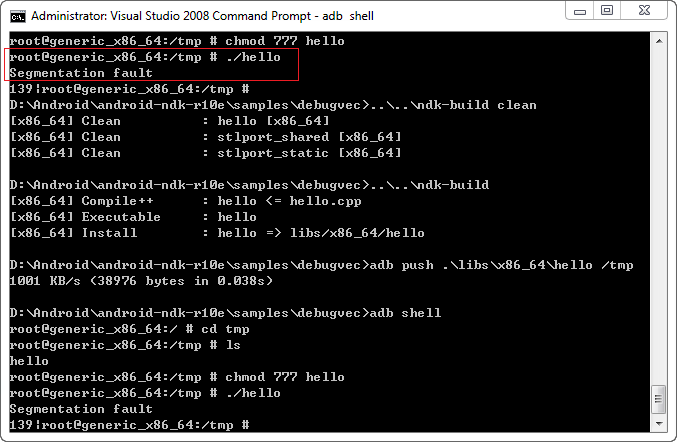
Task: Click "Segmentation fault" inside the red box
Action: pyautogui.click(x=81, y=73)
